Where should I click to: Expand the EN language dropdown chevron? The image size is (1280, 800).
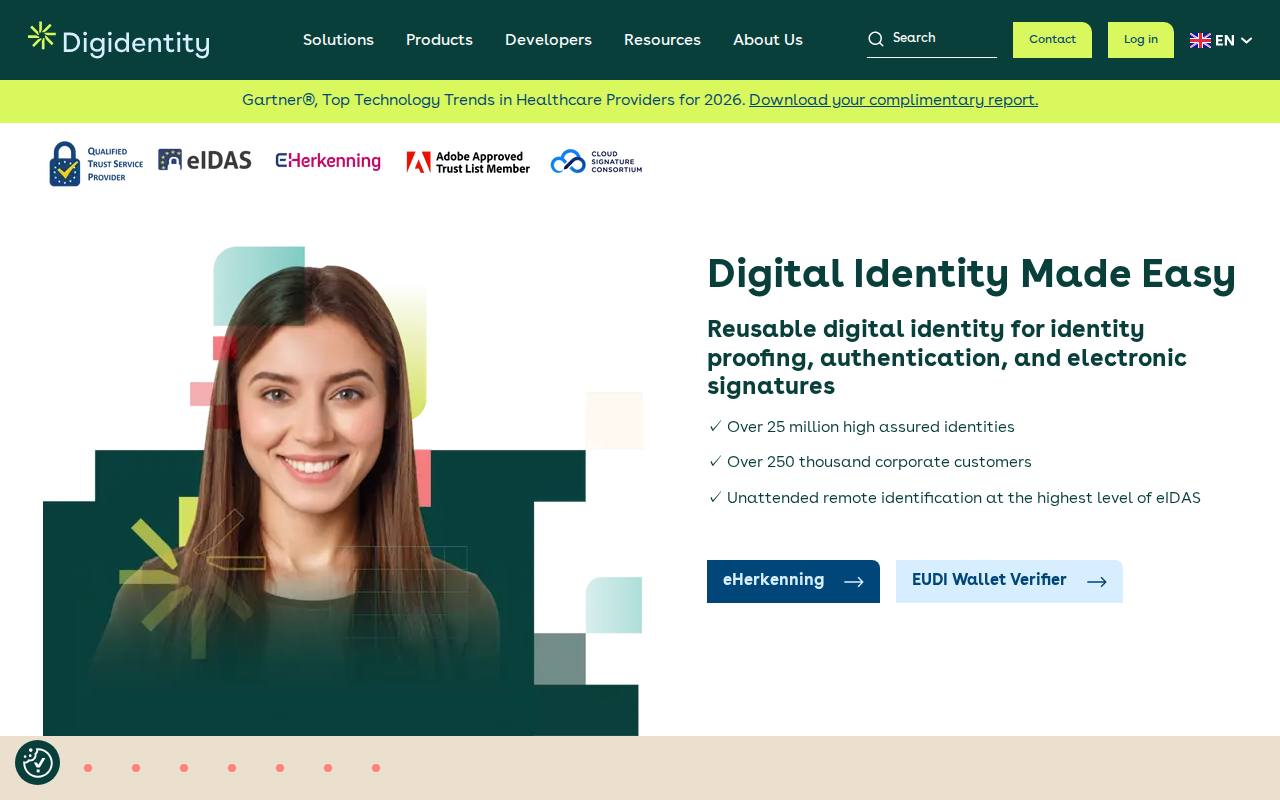[1246, 41]
